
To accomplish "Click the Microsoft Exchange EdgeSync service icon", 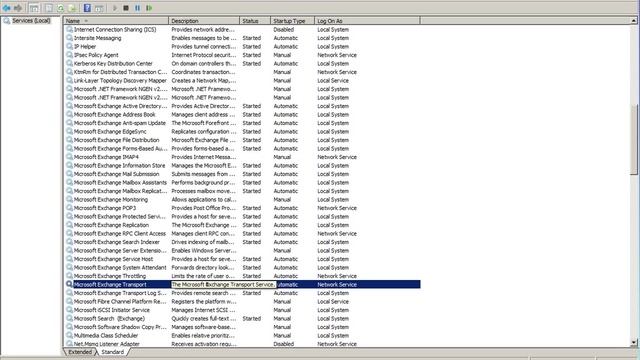I will pyautogui.click(x=69, y=131).
